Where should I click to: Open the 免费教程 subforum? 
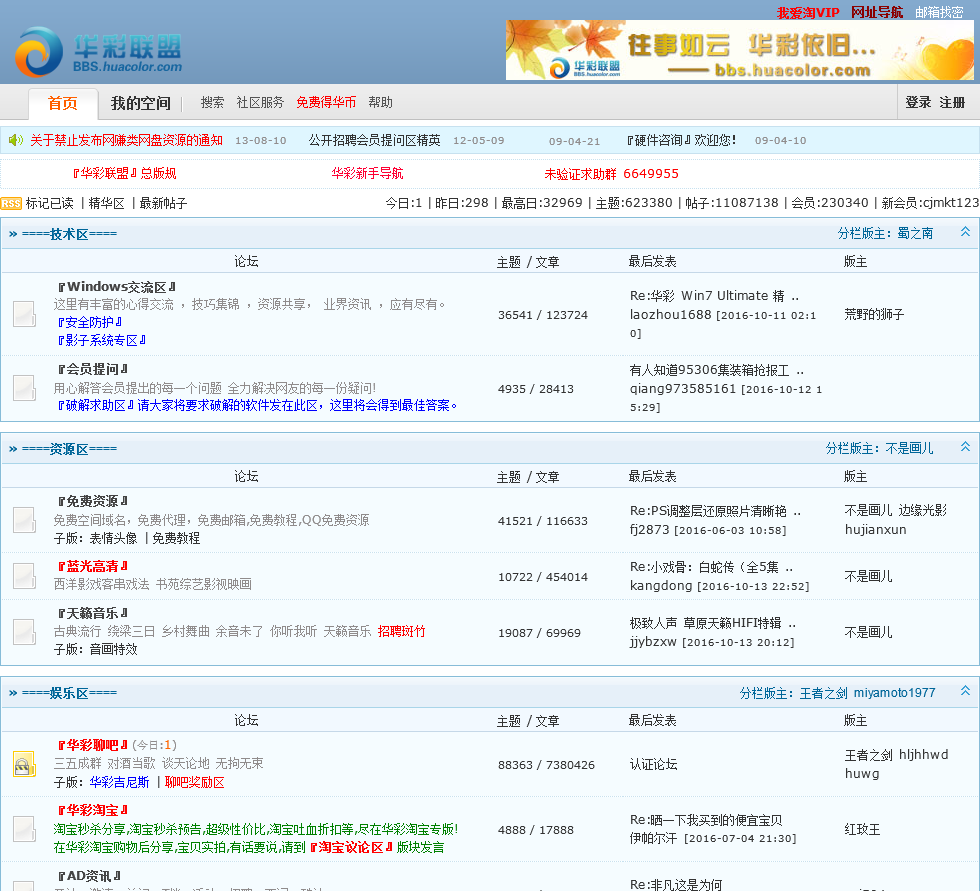click(176, 538)
